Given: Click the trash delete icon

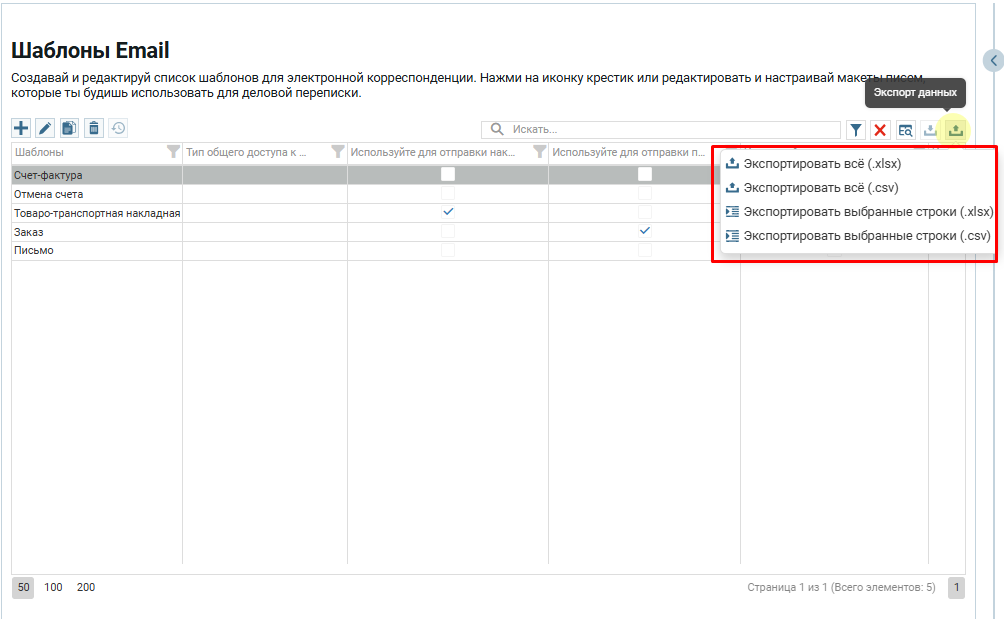Looking at the screenshot, I should coord(94,128).
